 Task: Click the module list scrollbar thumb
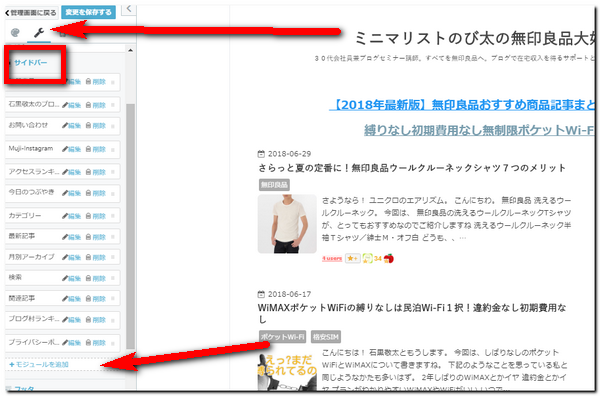point(130,226)
